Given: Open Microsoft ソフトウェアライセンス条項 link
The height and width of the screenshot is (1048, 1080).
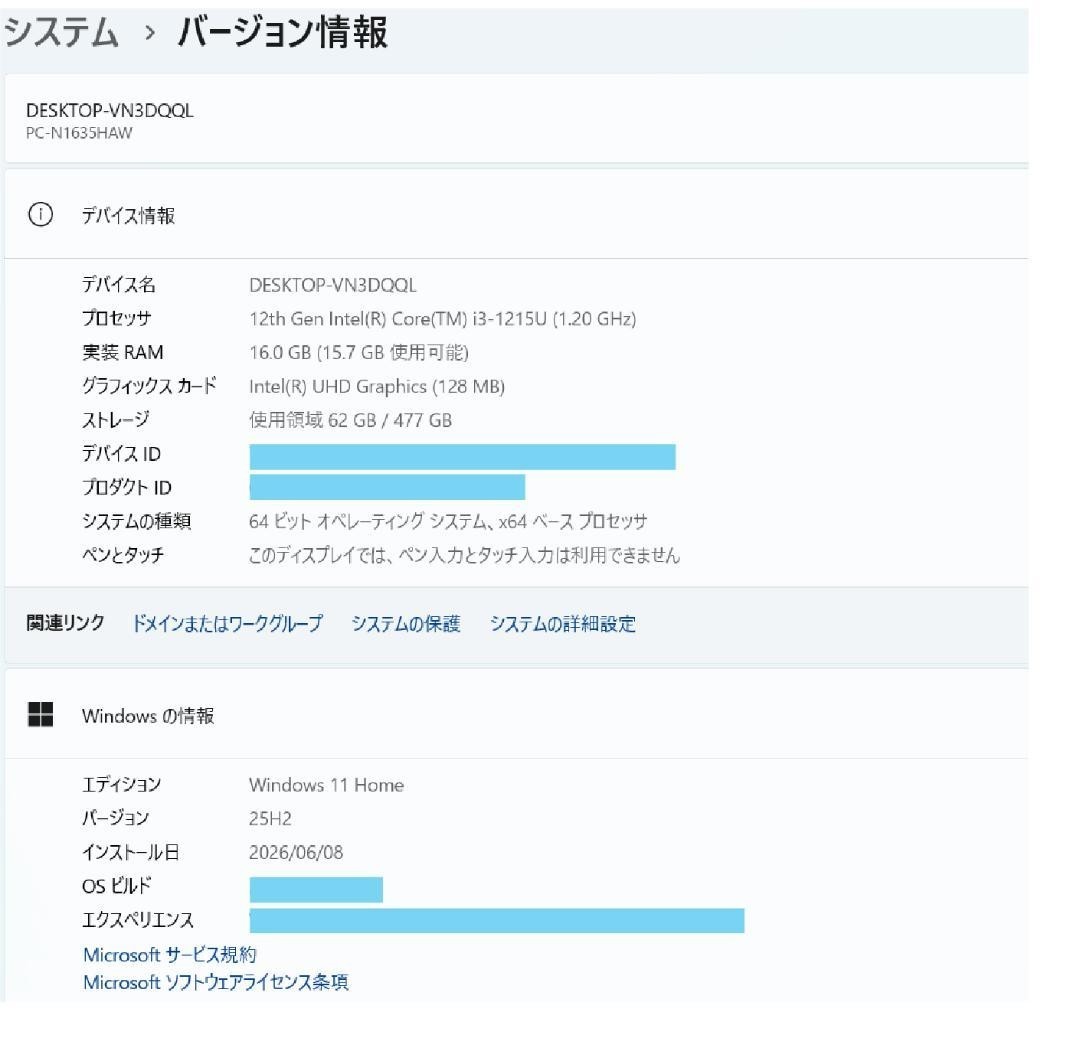Looking at the screenshot, I should click(x=216, y=982).
